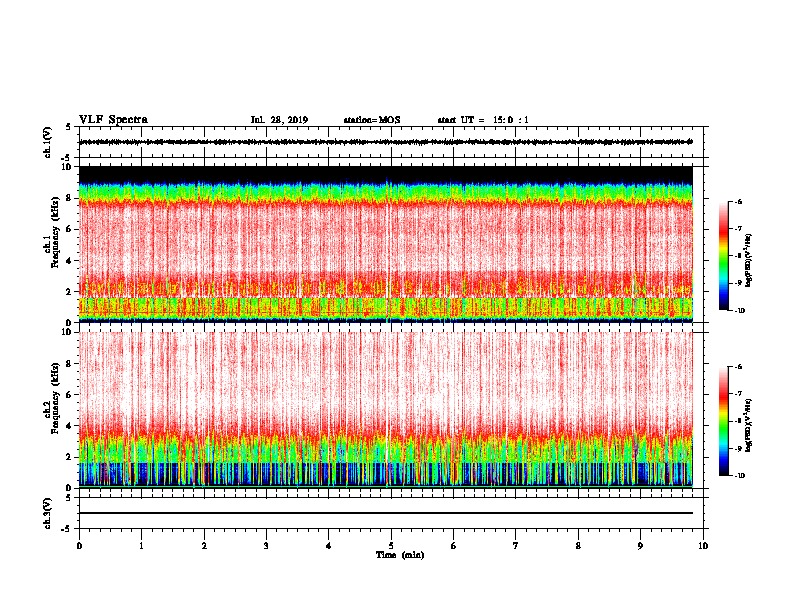Click the ch.1 voltage waveform trace
This screenshot has height=612, width=792.
pyautogui.click(x=386, y=142)
